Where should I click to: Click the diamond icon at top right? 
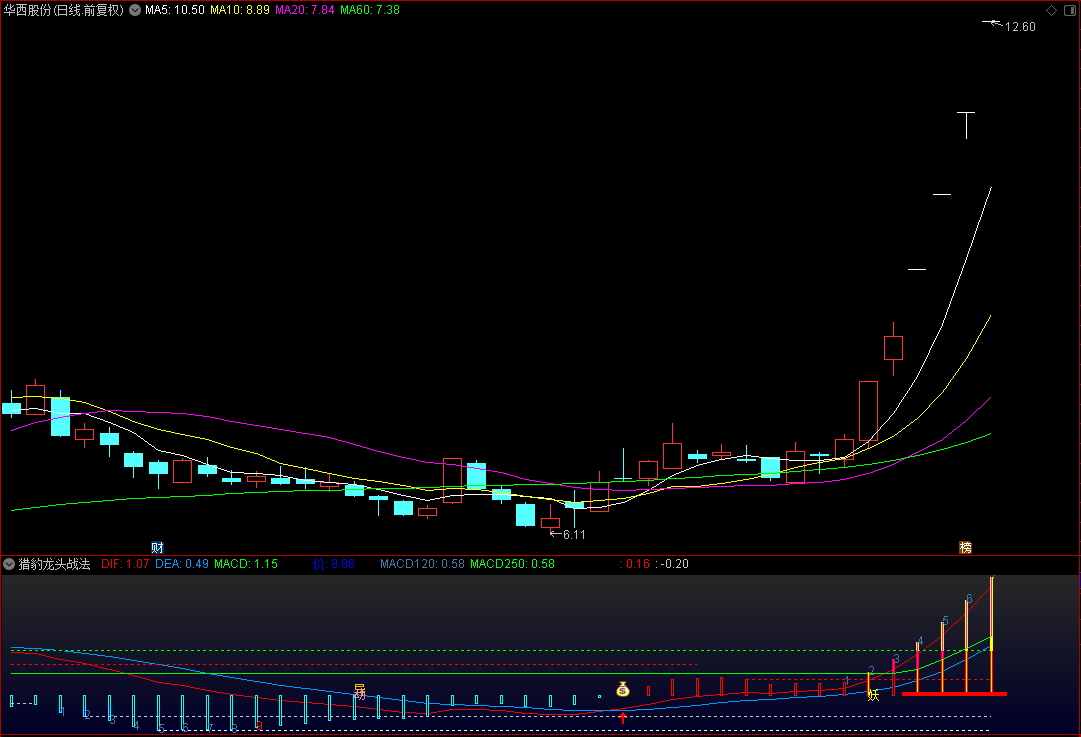1051,10
